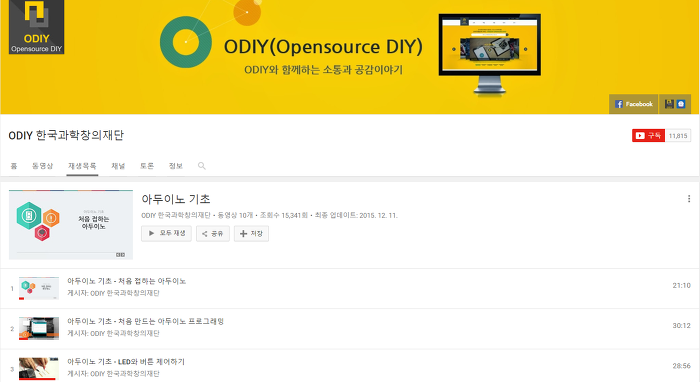Click the banner title ODIY(Opensource DIY)
The width and height of the screenshot is (700, 382).
point(323,47)
